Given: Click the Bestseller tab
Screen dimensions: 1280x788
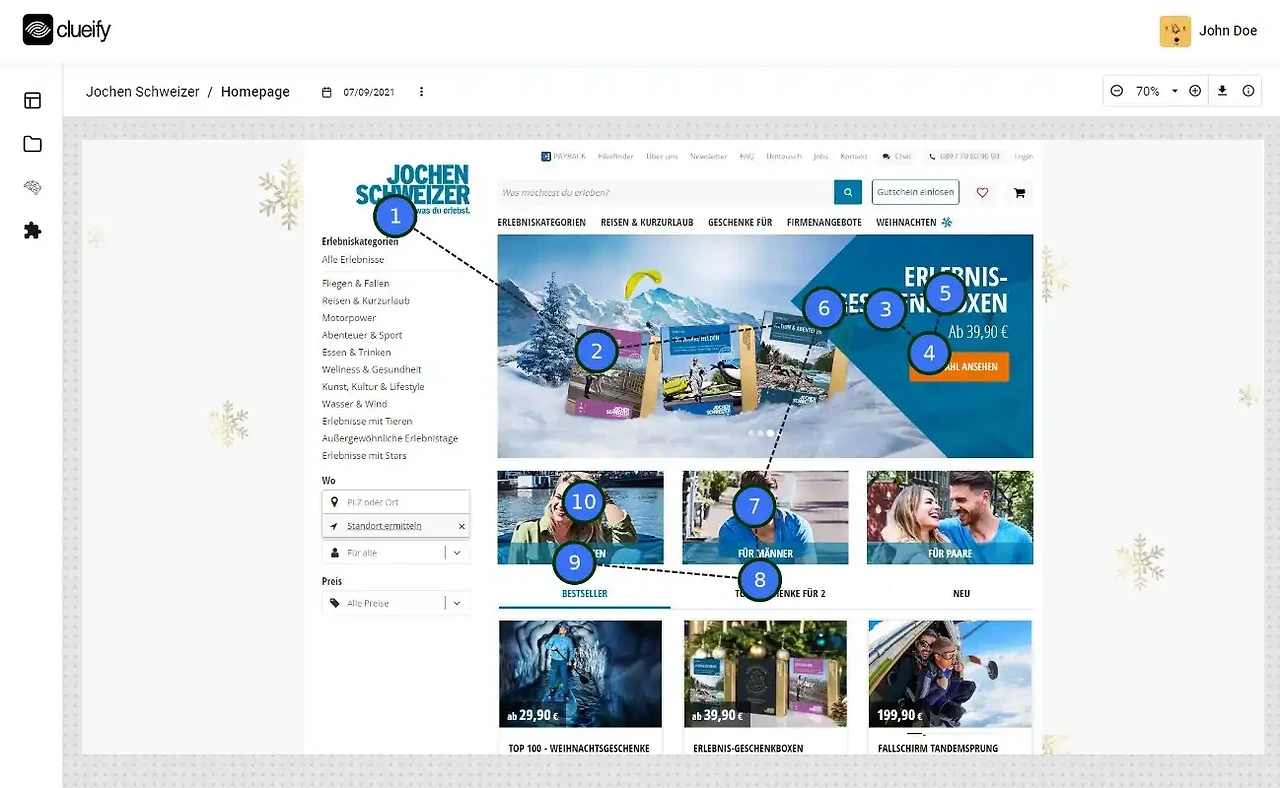Looking at the screenshot, I should pyautogui.click(x=585, y=593).
